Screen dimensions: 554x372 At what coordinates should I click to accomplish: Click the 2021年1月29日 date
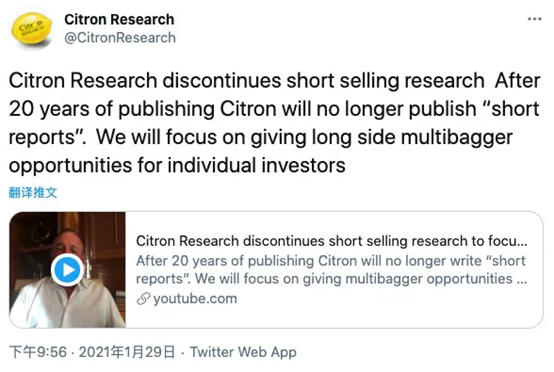coord(127,352)
